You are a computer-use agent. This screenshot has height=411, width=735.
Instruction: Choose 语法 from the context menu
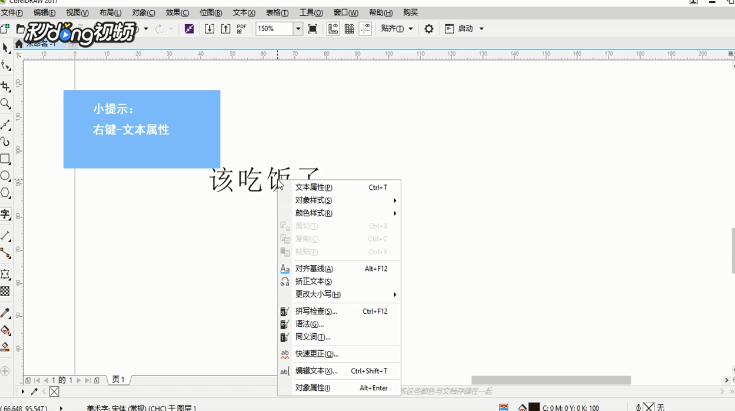coord(339,324)
